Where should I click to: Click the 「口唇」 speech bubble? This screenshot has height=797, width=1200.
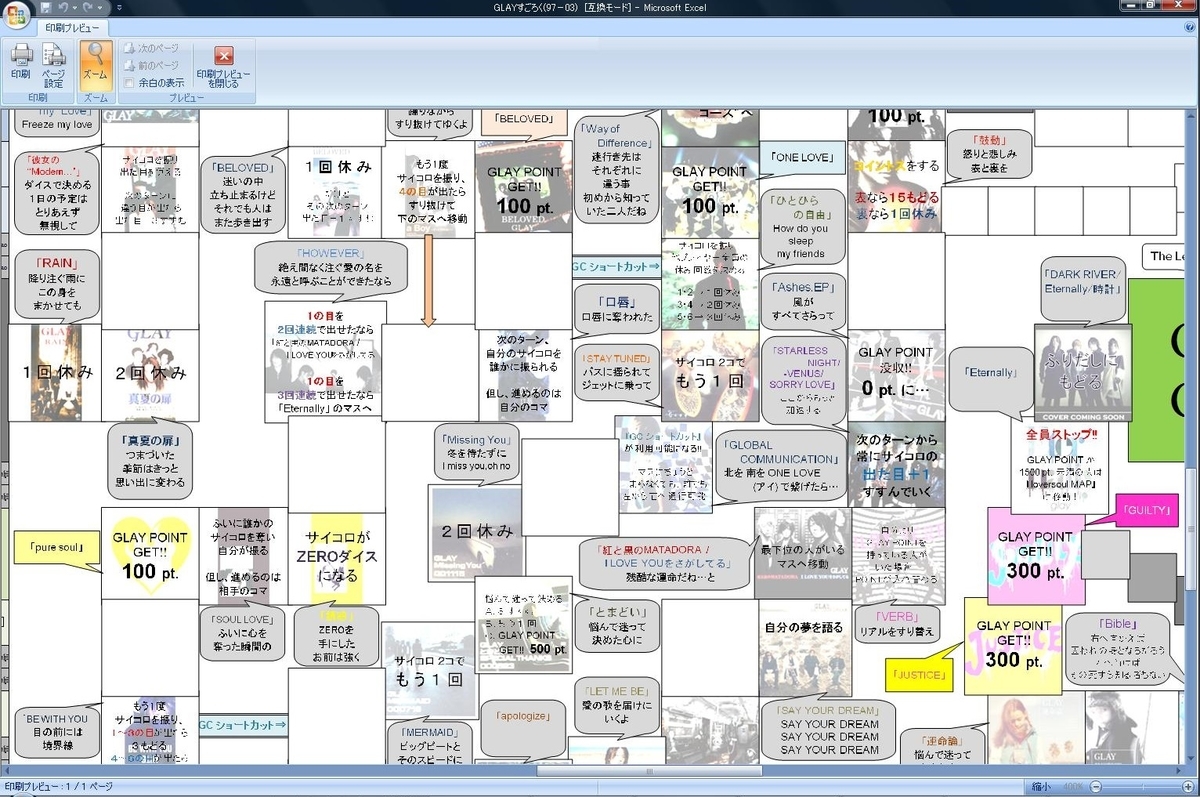617,308
